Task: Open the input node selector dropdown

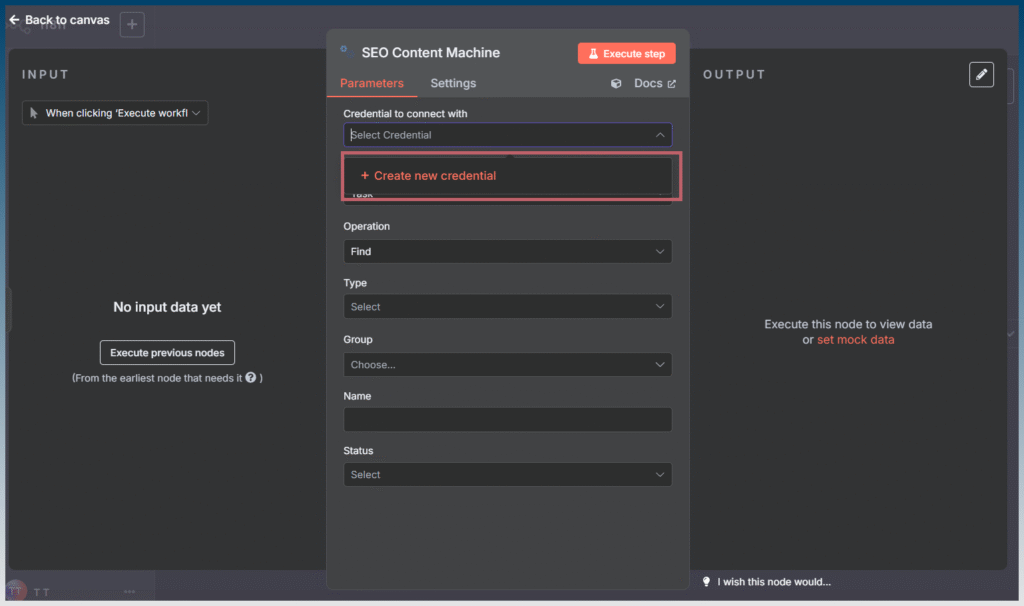Action: (x=115, y=113)
